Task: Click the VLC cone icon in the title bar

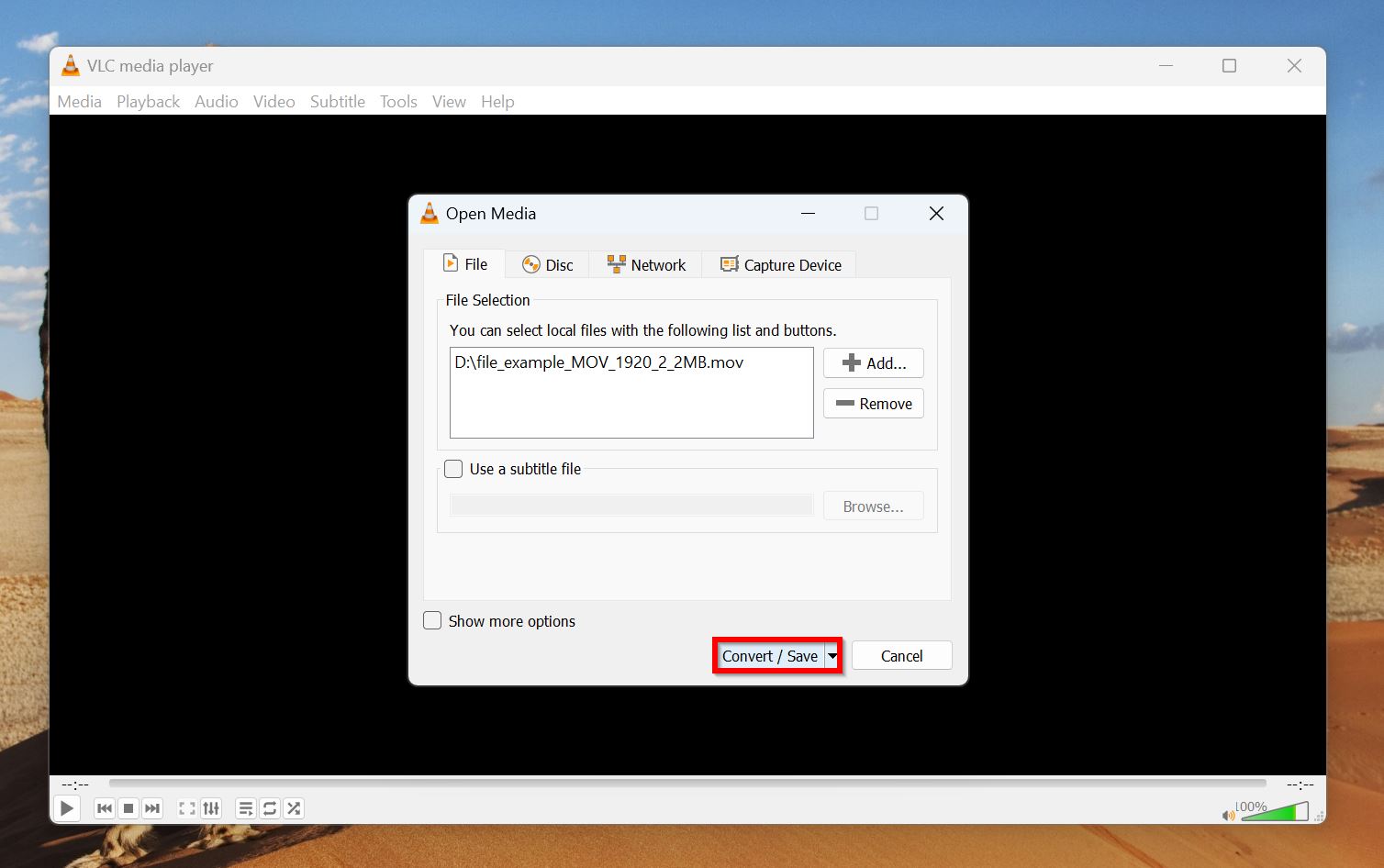Action: click(71, 66)
